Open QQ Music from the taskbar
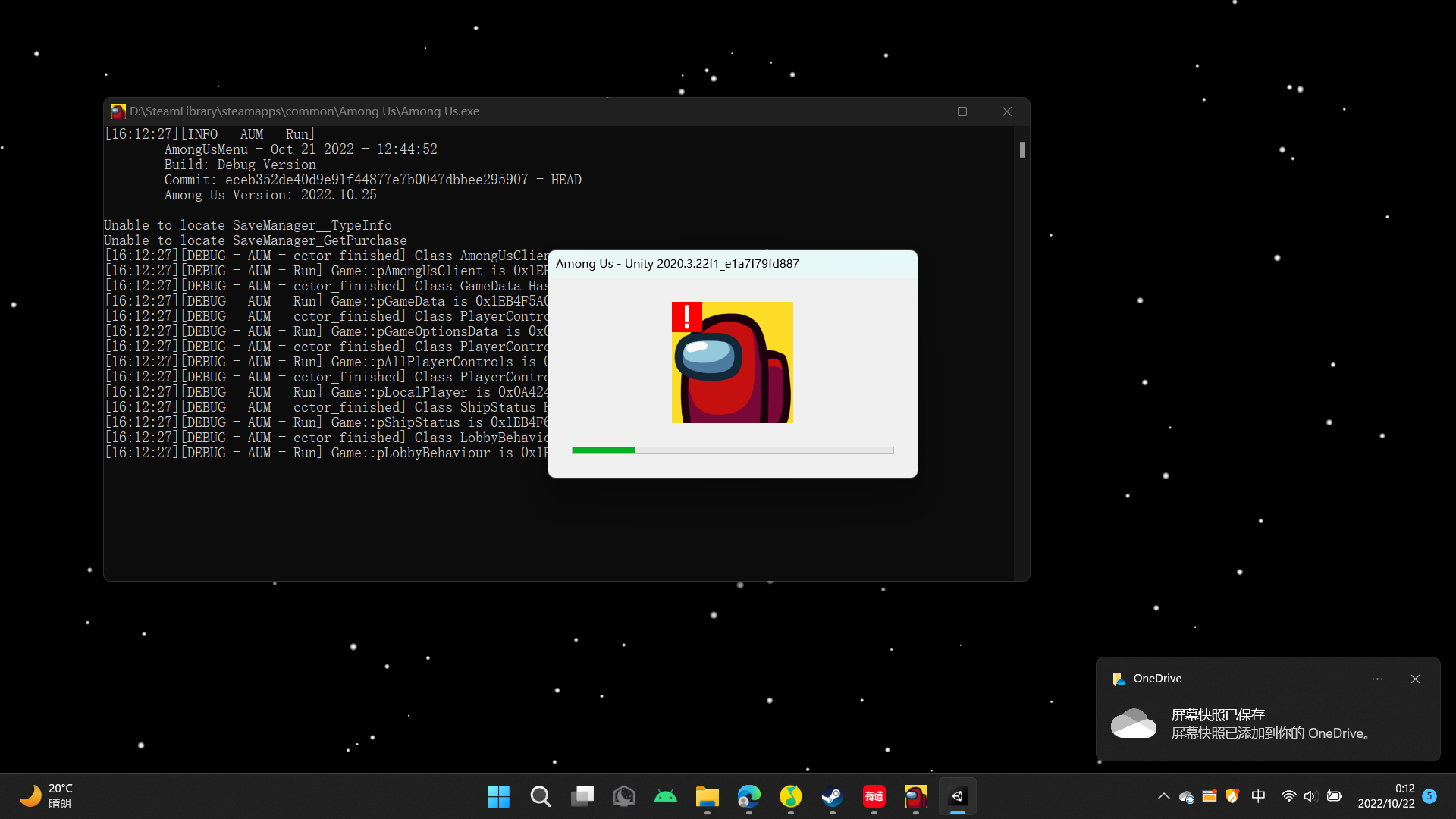 pyautogui.click(x=790, y=796)
